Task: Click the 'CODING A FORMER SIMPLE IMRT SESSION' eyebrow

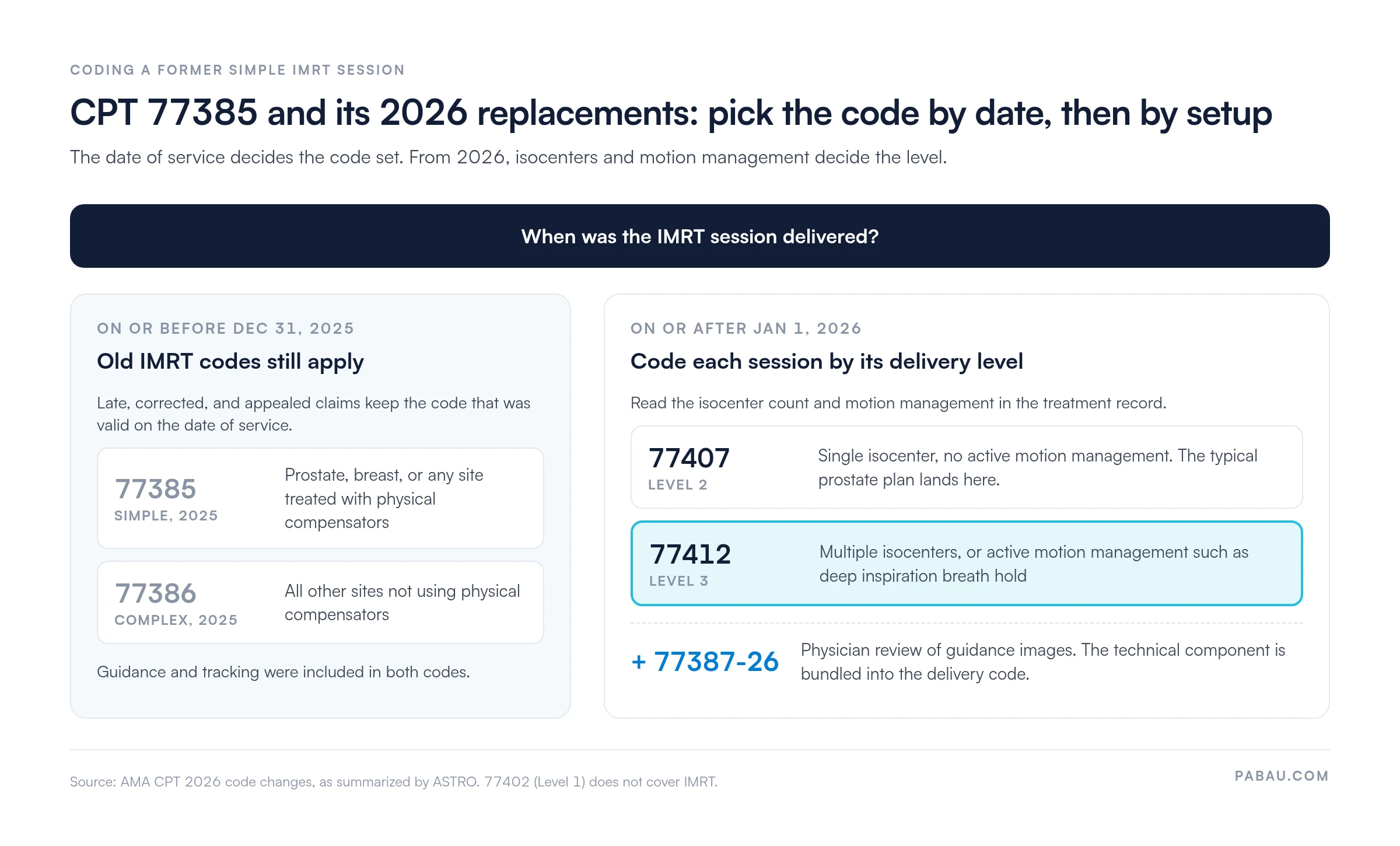Action: [237, 70]
